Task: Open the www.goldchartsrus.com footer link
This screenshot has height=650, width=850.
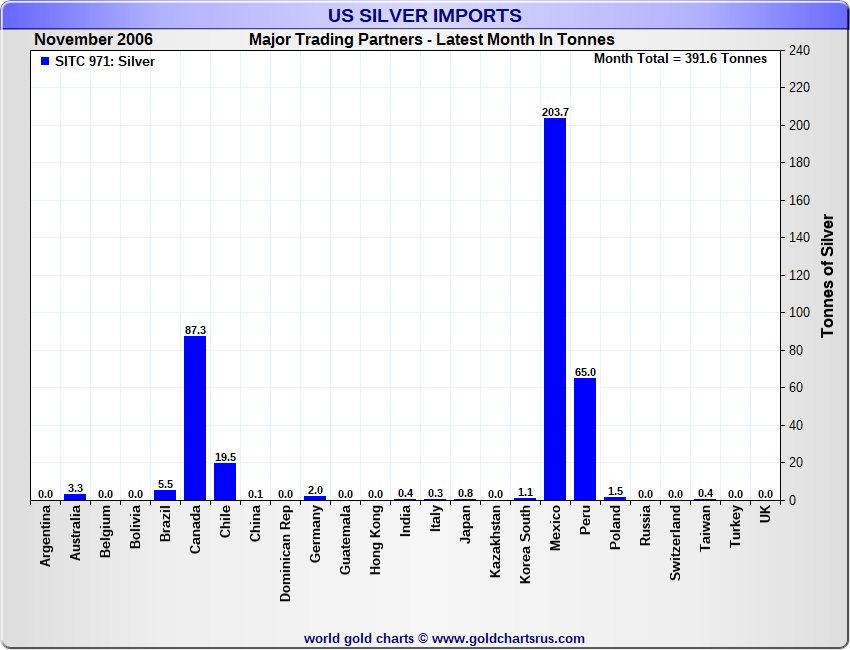Action: coord(508,638)
